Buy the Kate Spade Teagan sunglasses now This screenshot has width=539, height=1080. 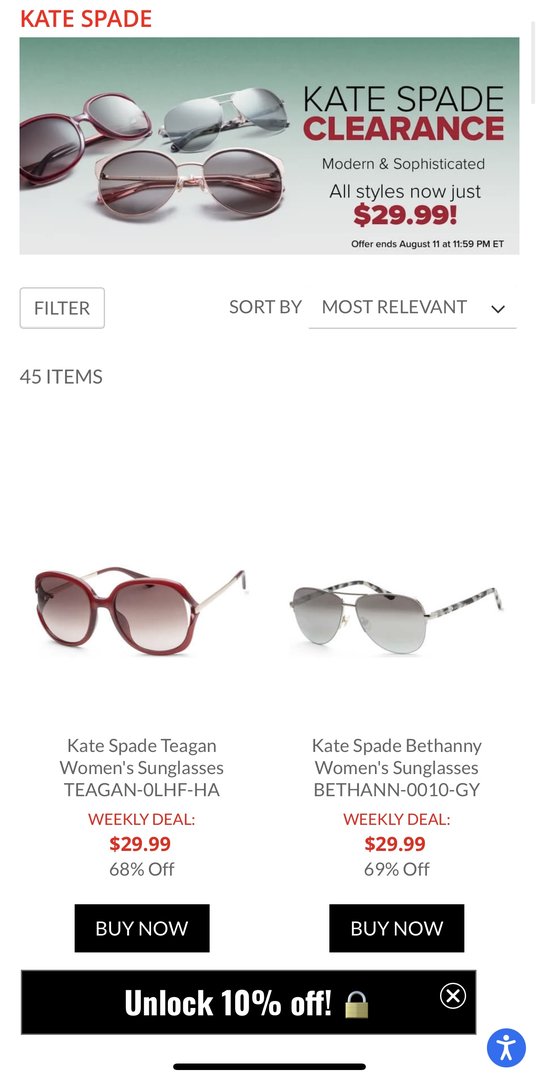pyautogui.click(x=142, y=928)
